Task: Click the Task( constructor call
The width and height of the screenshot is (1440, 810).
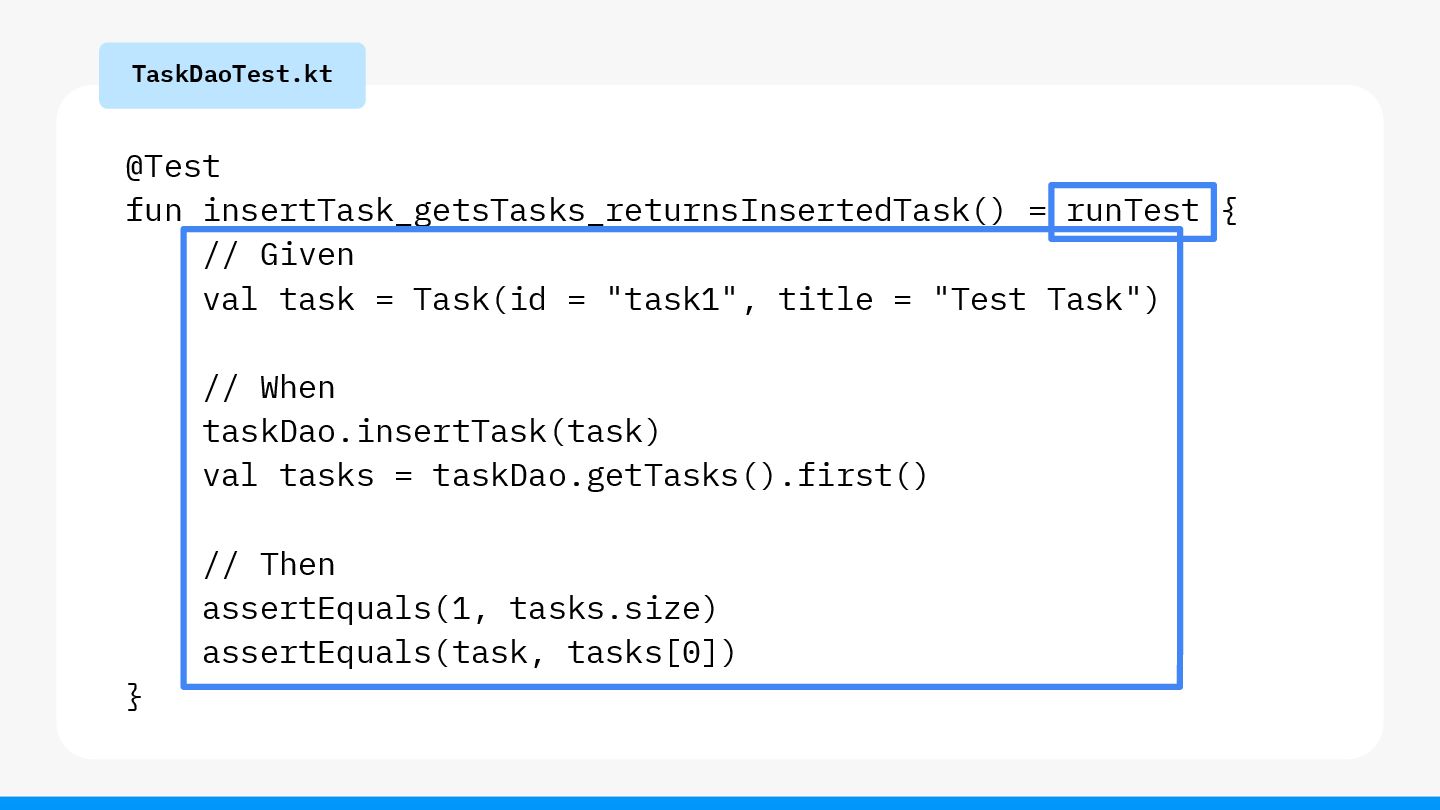Action: (x=461, y=299)
